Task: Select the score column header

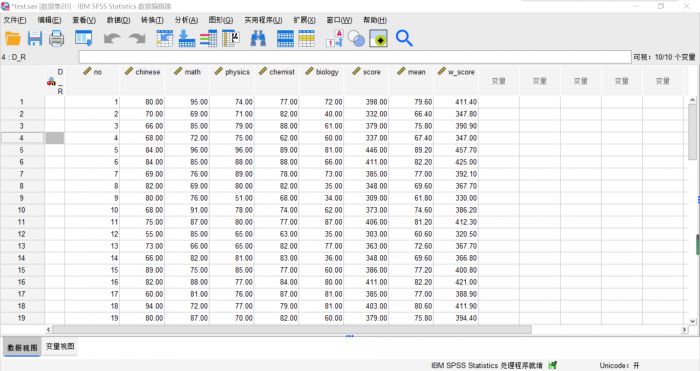Action: pyautogui.click(x=367, y=81)
